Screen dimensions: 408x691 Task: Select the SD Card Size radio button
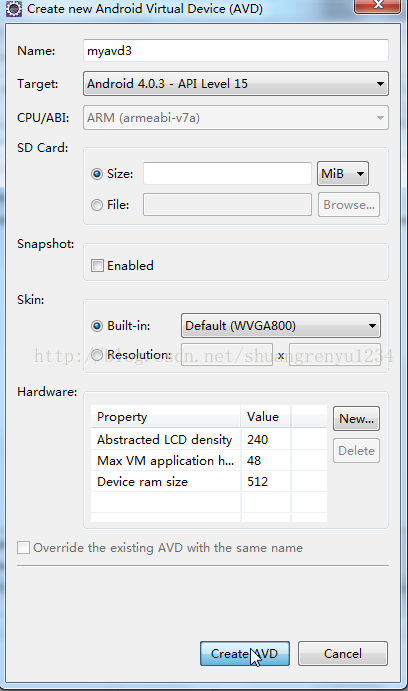[x=97, y=174]
